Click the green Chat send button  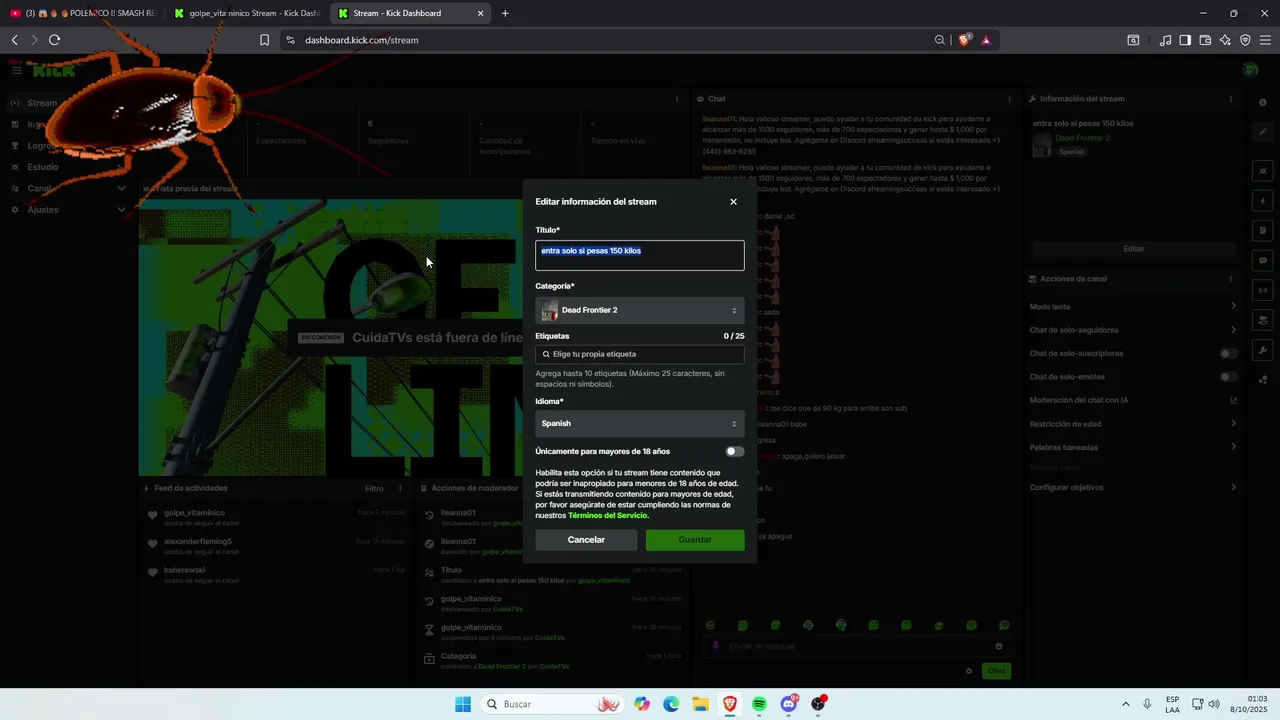tap(996, 671)
